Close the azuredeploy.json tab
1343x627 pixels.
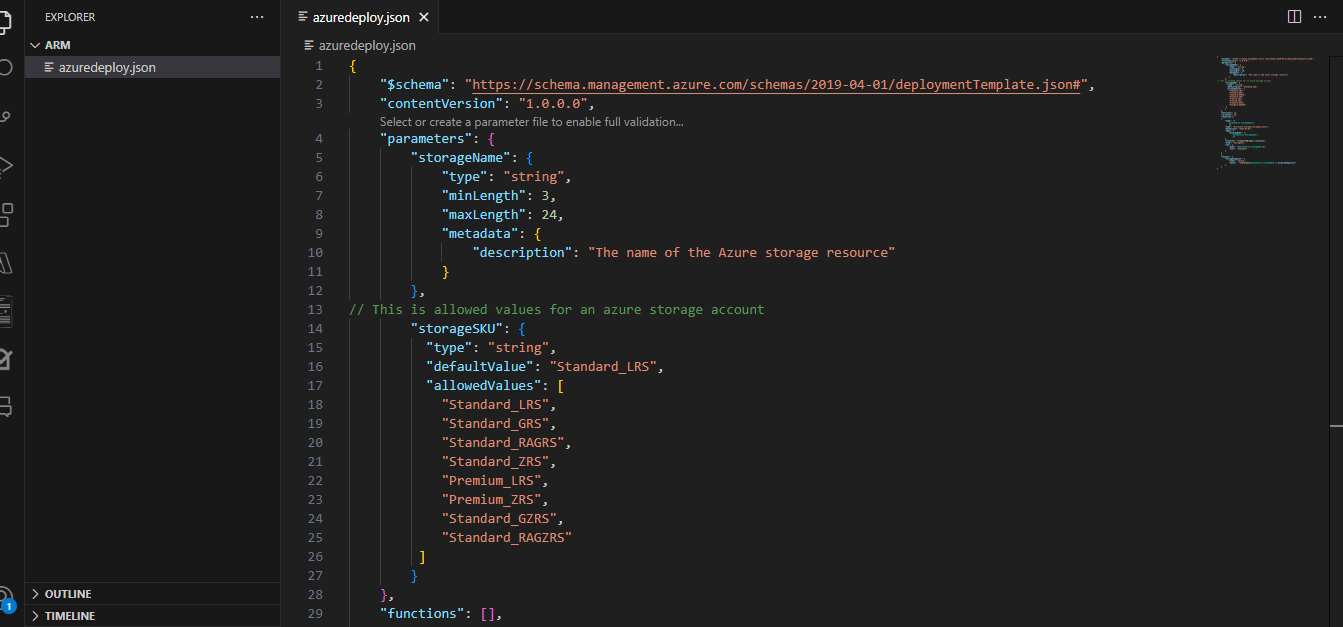pyautogui.click(x=424, y=18)
